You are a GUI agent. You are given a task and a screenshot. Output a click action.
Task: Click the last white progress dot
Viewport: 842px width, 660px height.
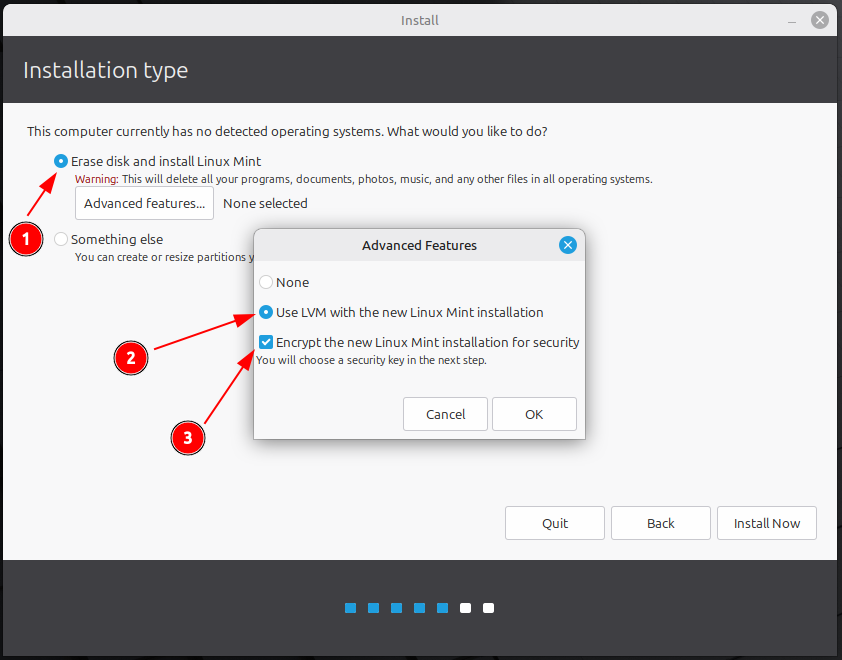(488, 608)
